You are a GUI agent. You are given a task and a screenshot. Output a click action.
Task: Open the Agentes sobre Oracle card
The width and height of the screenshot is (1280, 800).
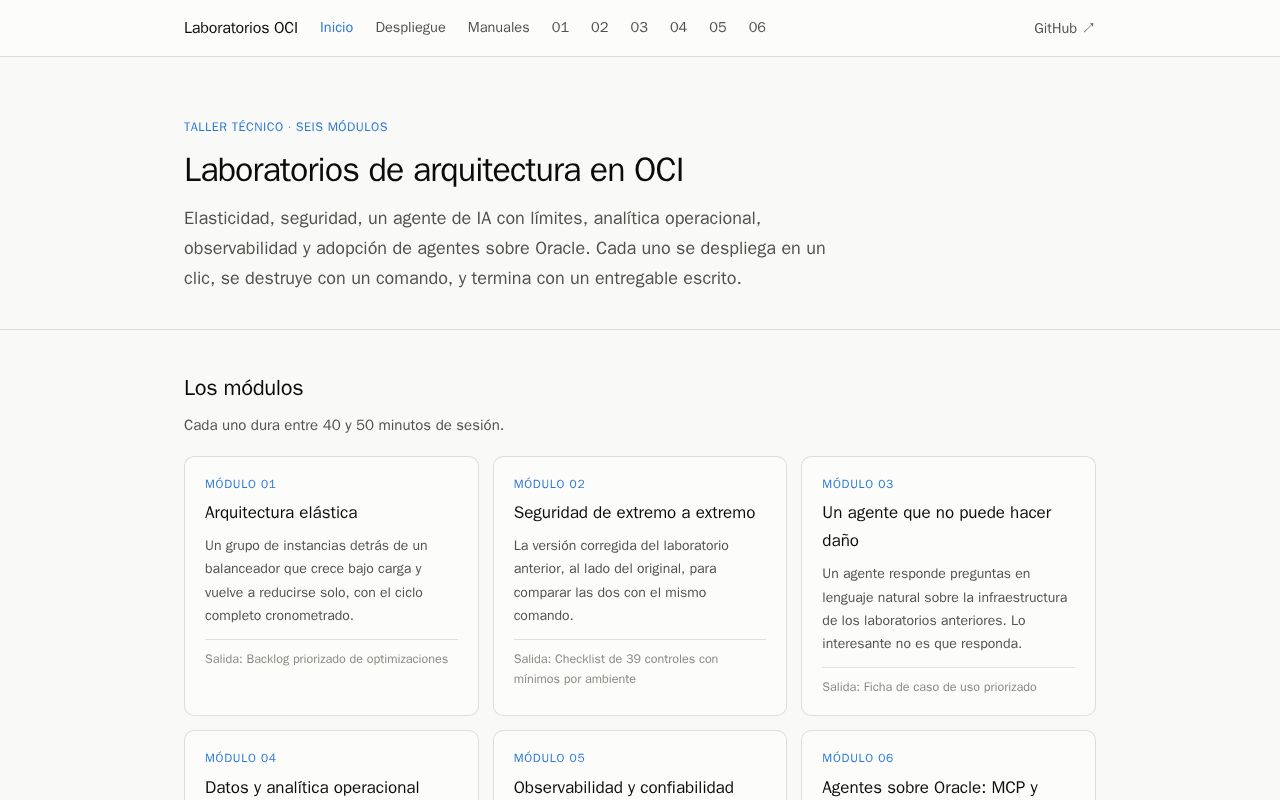(x=948, y=766)
